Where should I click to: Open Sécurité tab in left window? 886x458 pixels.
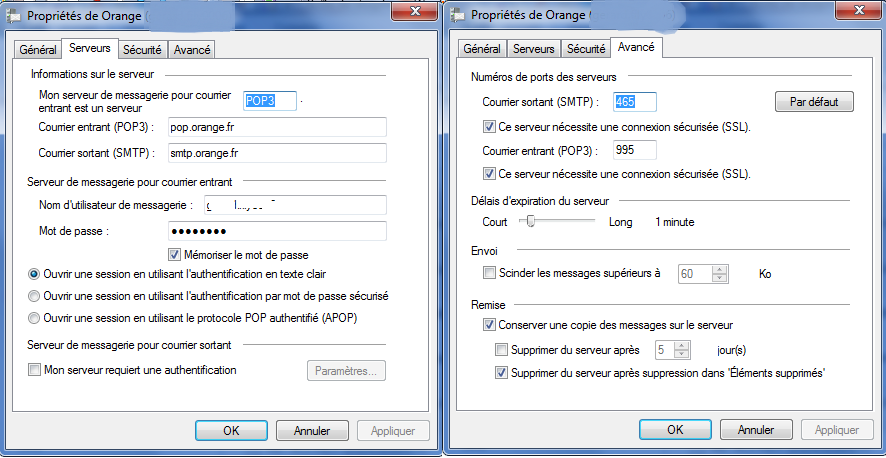(x=142, y=49)
